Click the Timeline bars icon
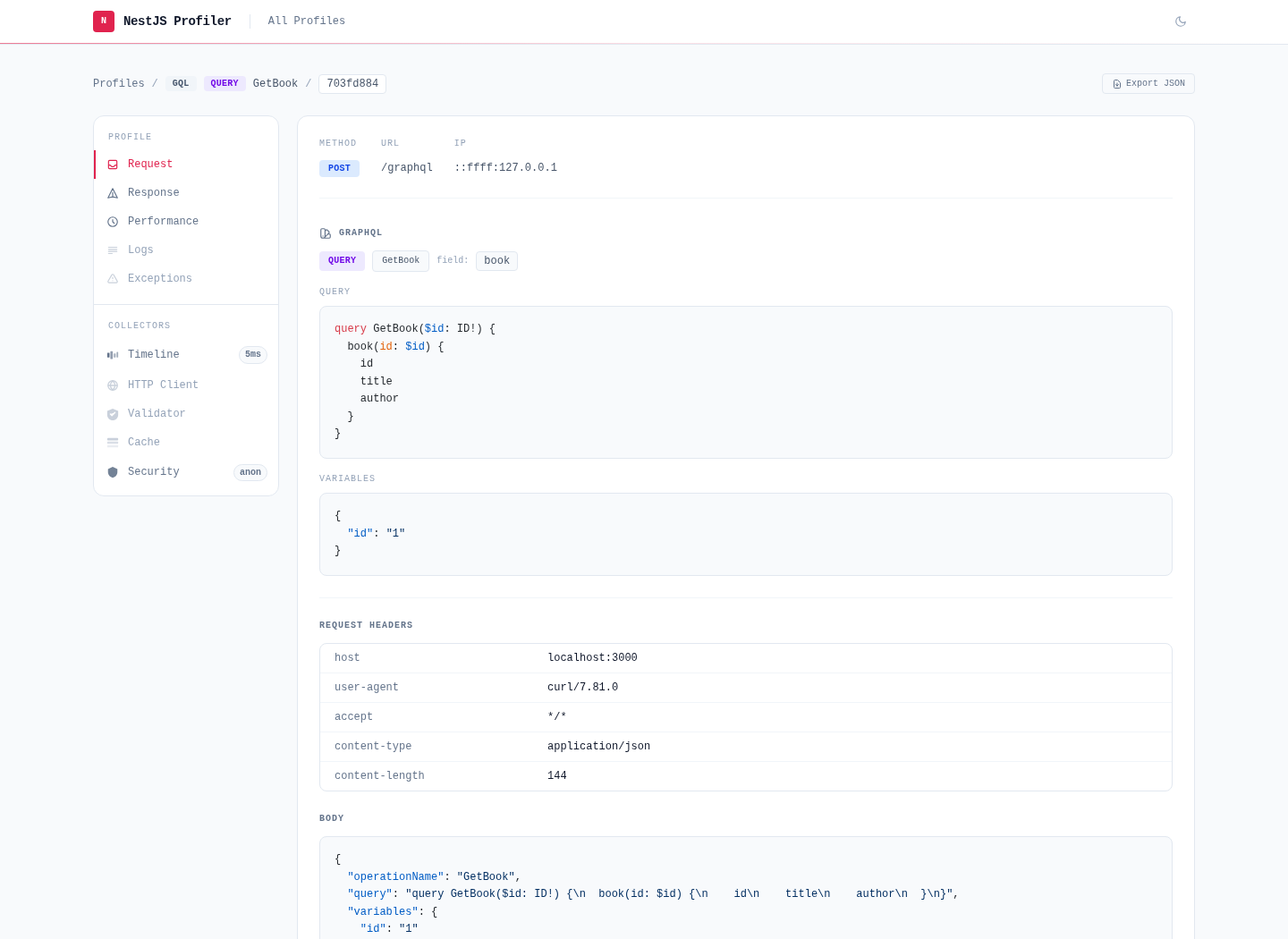This screenshot has height=939, width=1288. (113, 355)
